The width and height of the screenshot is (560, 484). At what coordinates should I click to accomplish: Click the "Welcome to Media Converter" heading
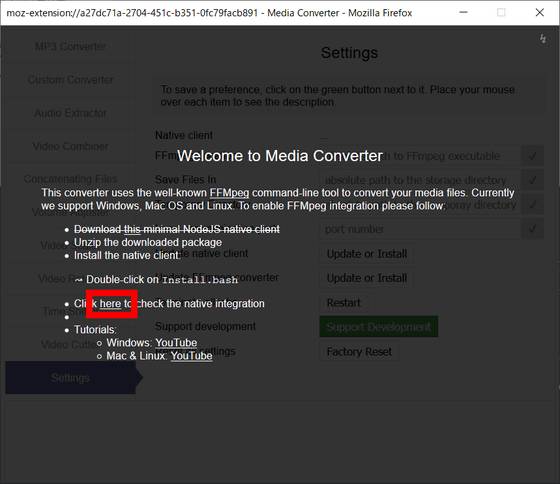[280, 156]
